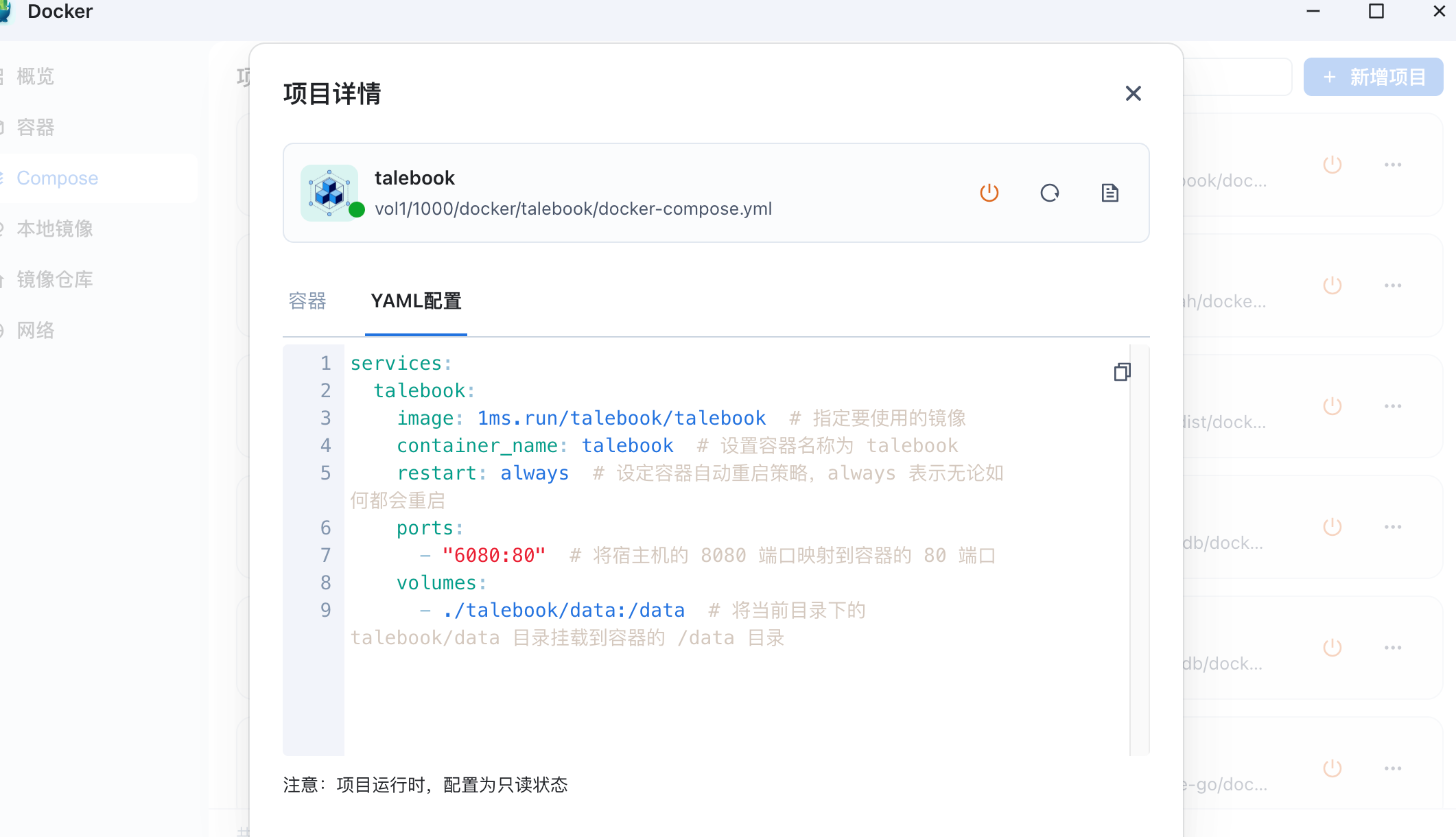Open 网络 in the sidebar
The height and width of the screenshot is (837, 1456).
click(x=35, y=330)
